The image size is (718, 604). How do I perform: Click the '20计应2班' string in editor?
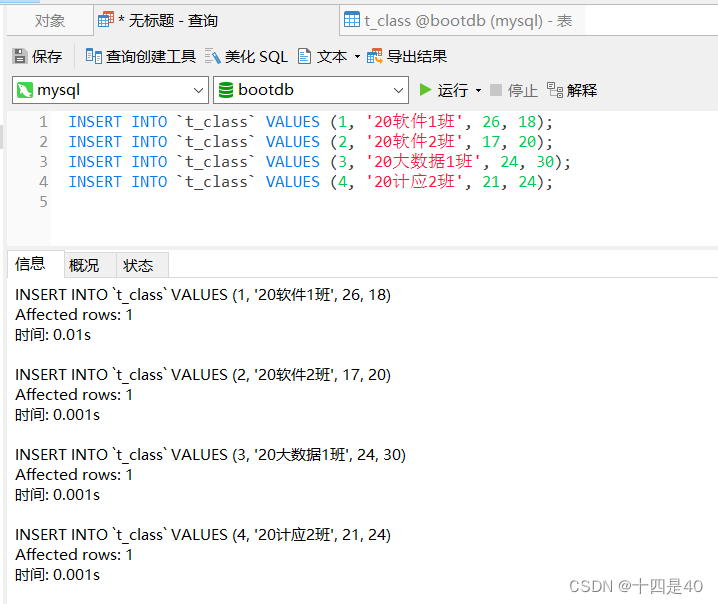click(414, 182)
